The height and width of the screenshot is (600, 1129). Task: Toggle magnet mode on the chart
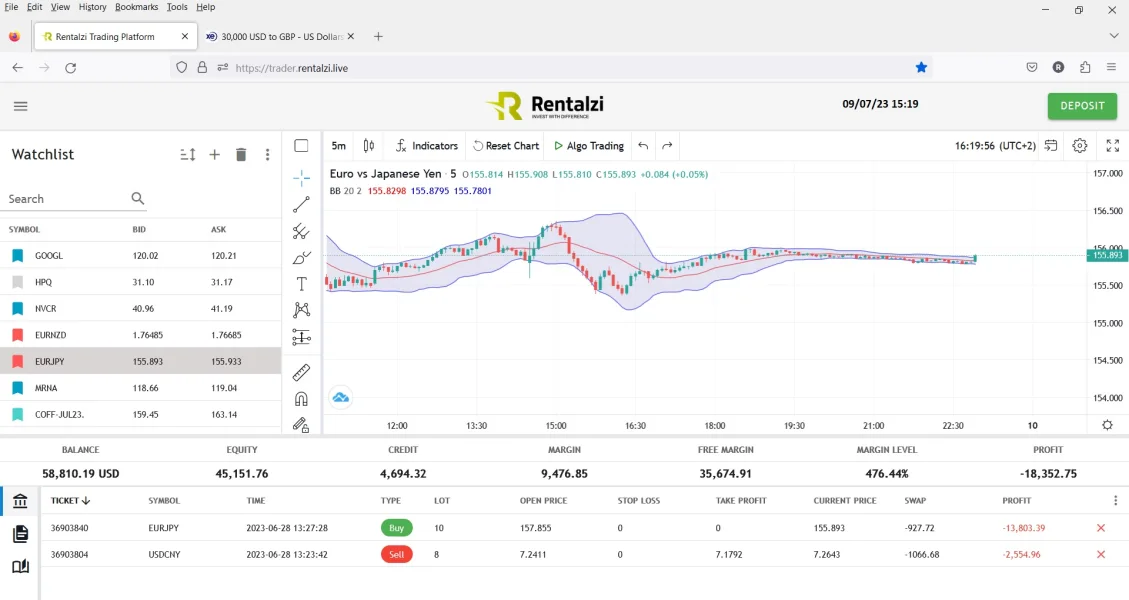(301, 399)
